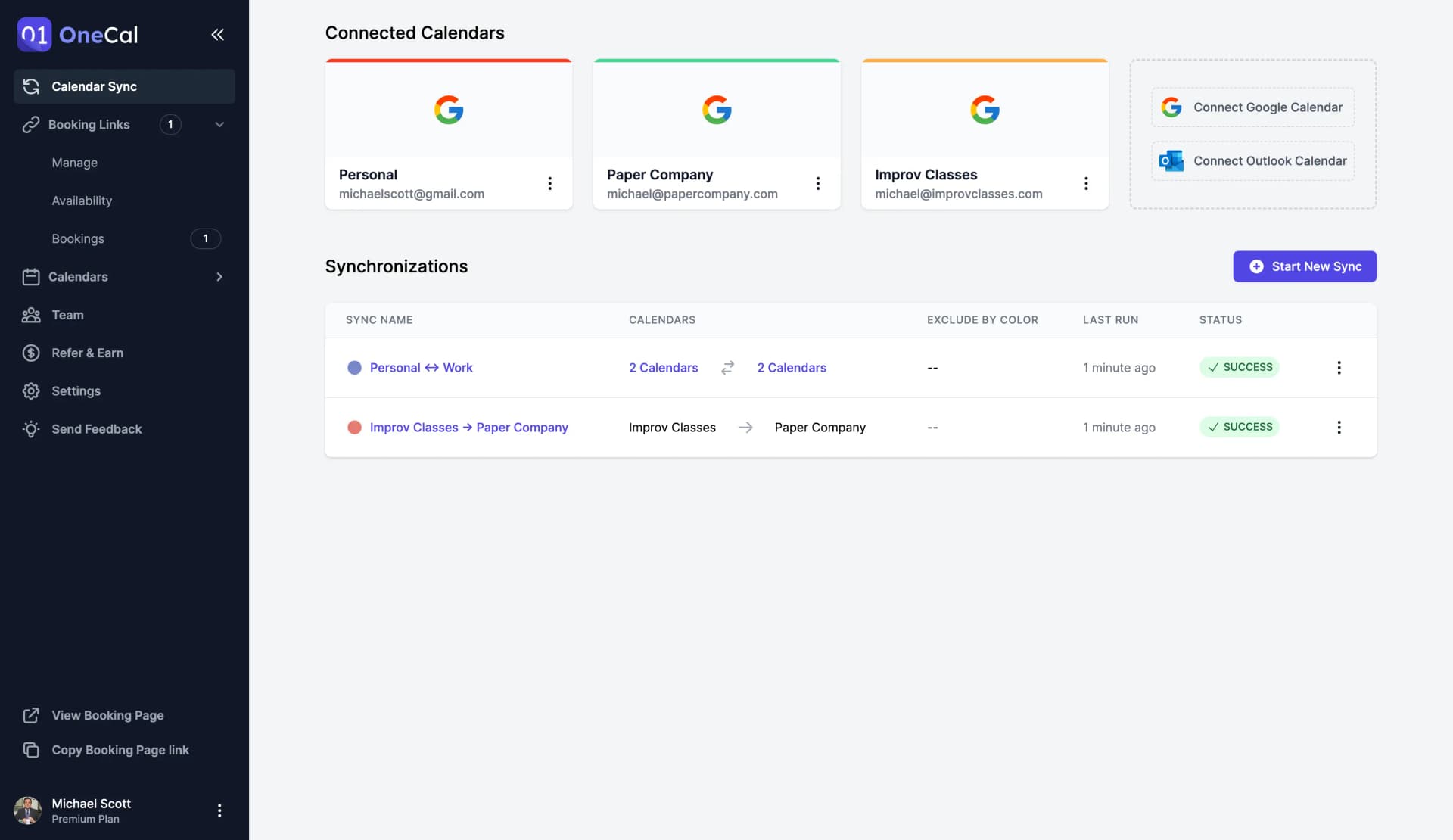Open Michael Scott account options menu
This screenshot has height=840, width=1453.
(219, 810)
